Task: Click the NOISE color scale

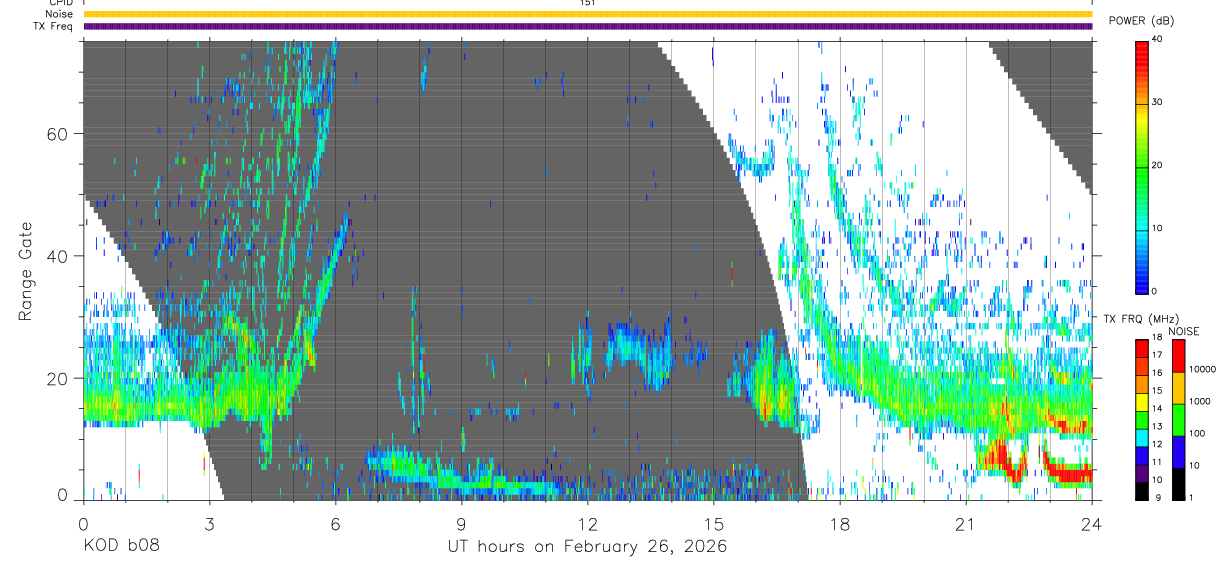Action: pyautogui.click(x=1178, y=420)
